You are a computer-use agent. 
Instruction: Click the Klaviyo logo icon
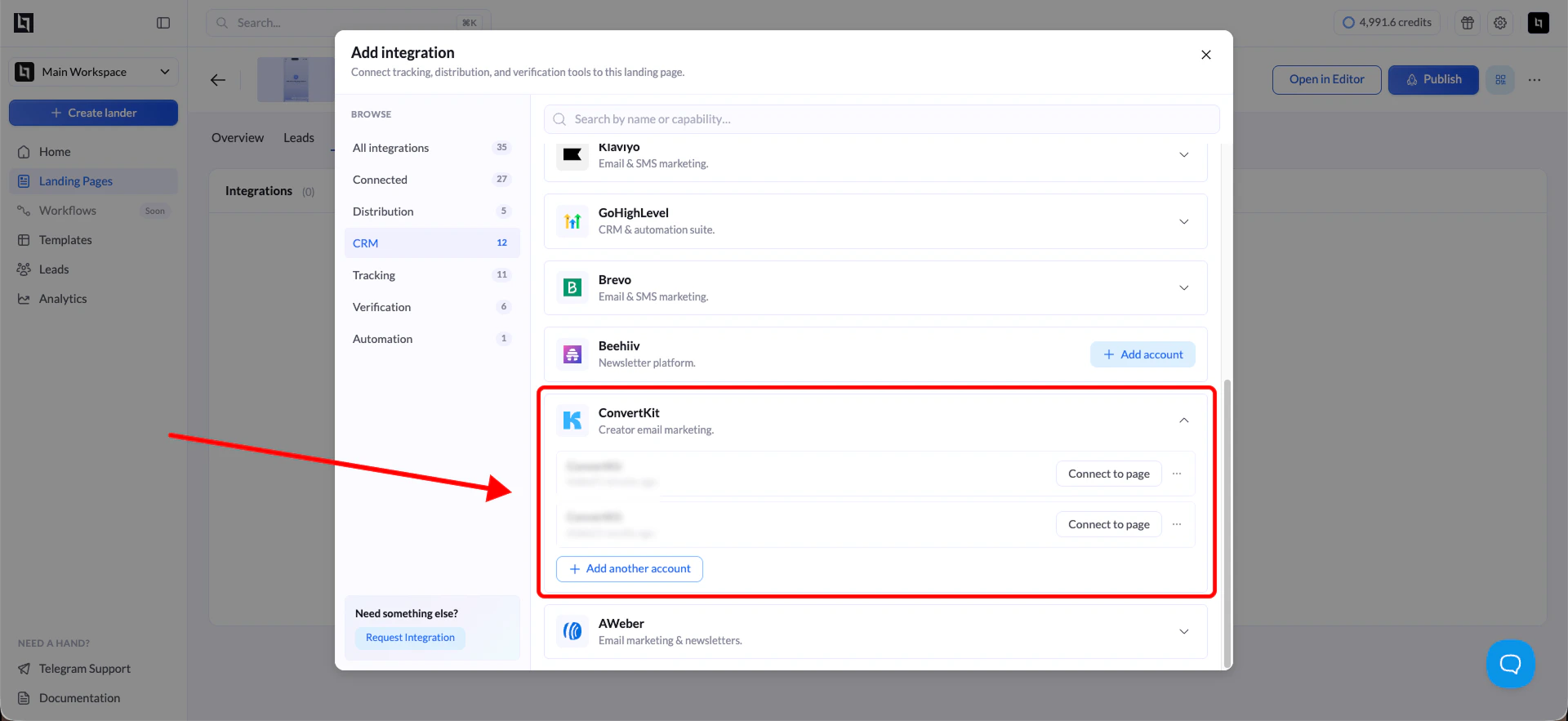tap(572, 154)
